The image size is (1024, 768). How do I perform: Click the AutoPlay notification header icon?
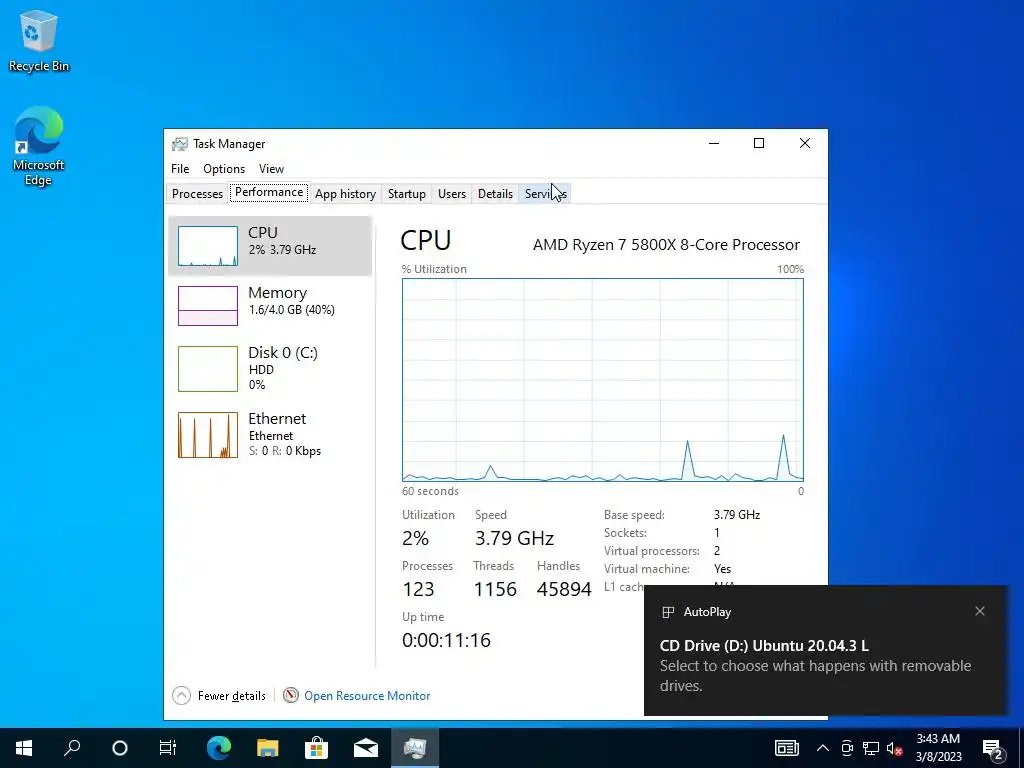[668, 612]
